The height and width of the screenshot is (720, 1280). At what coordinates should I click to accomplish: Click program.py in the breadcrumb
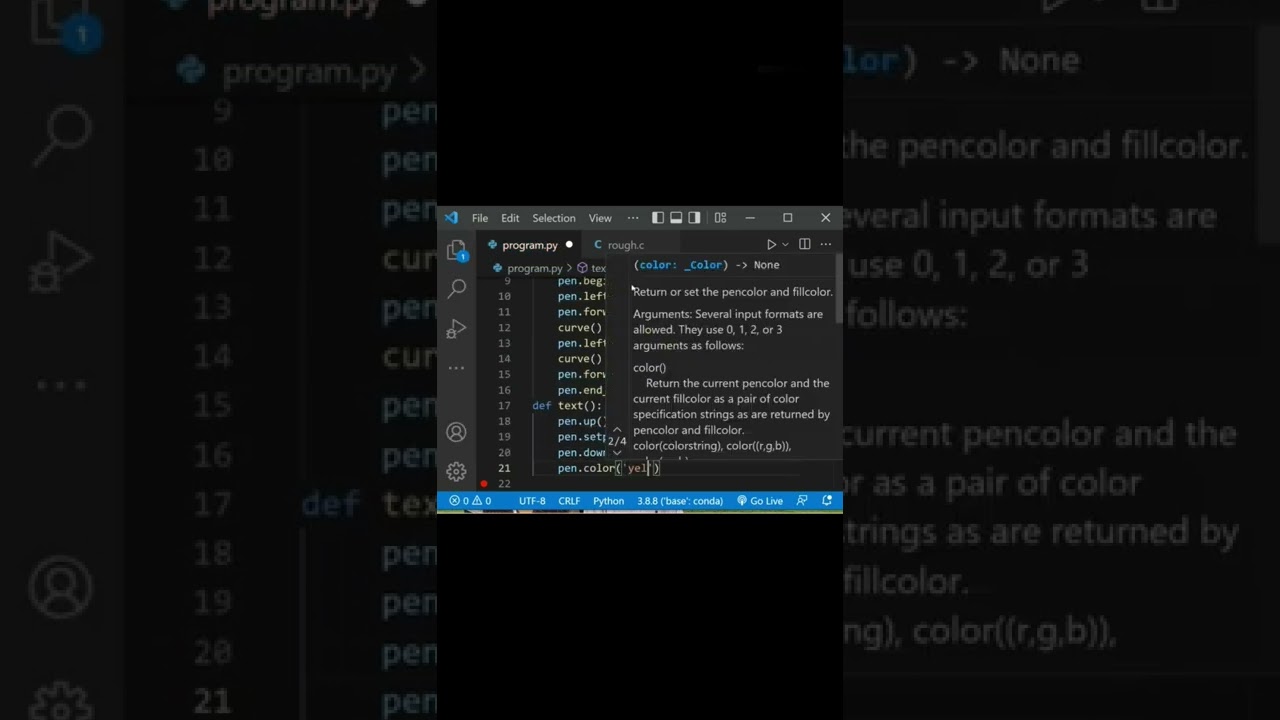(534, 268)
